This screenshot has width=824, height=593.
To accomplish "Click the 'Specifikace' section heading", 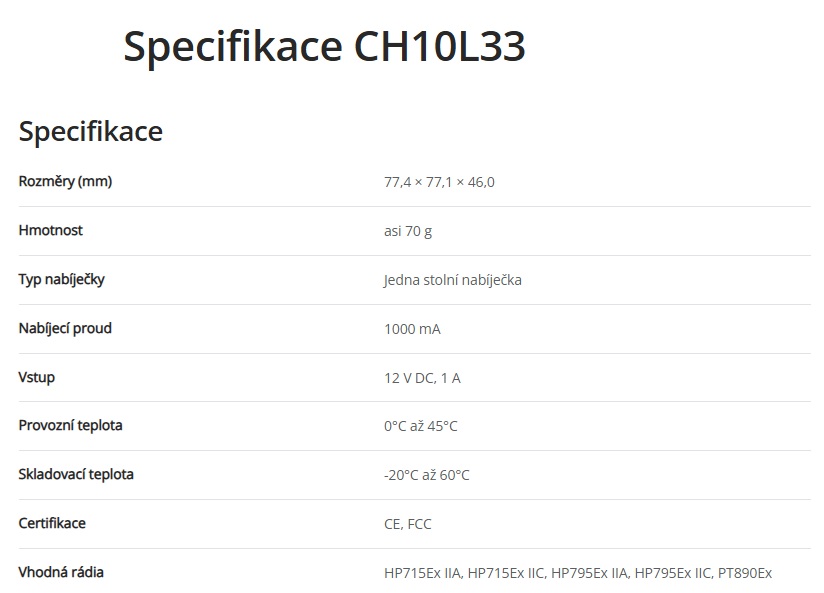I will point(90,131).
